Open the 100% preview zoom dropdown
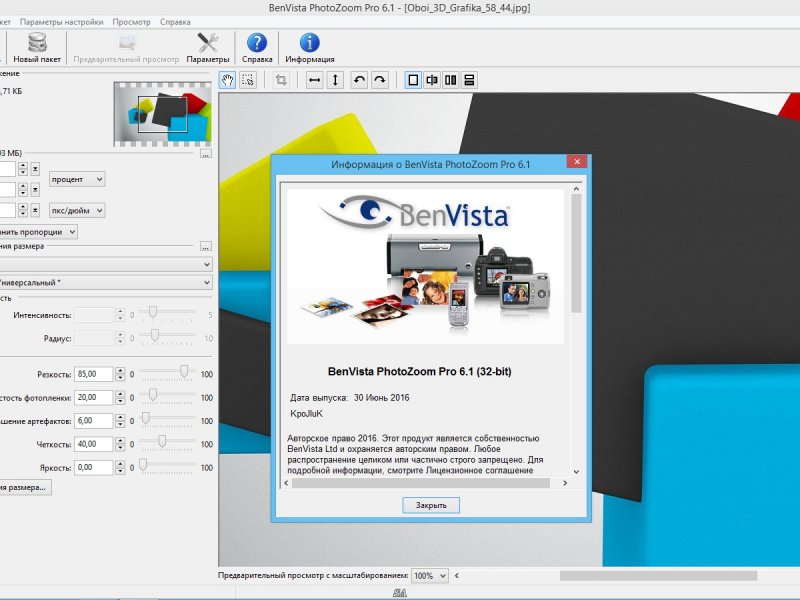The height and width of the screenshot is (600, 800). click(x=430, y=576)
